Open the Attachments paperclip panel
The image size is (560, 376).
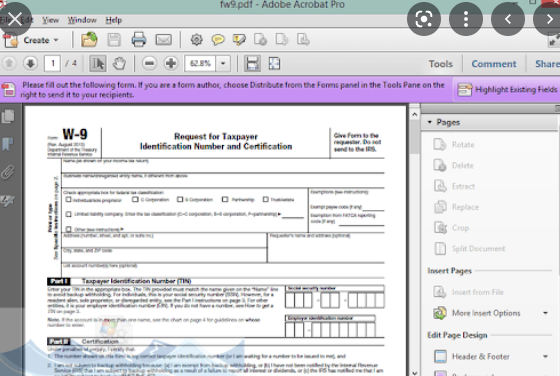click(8, 172)
